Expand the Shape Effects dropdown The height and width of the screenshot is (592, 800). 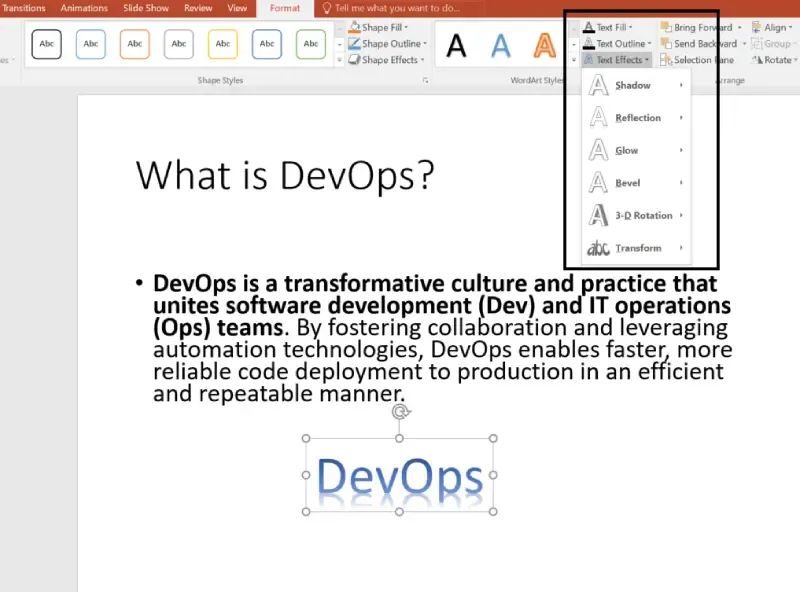coord(386,60)
